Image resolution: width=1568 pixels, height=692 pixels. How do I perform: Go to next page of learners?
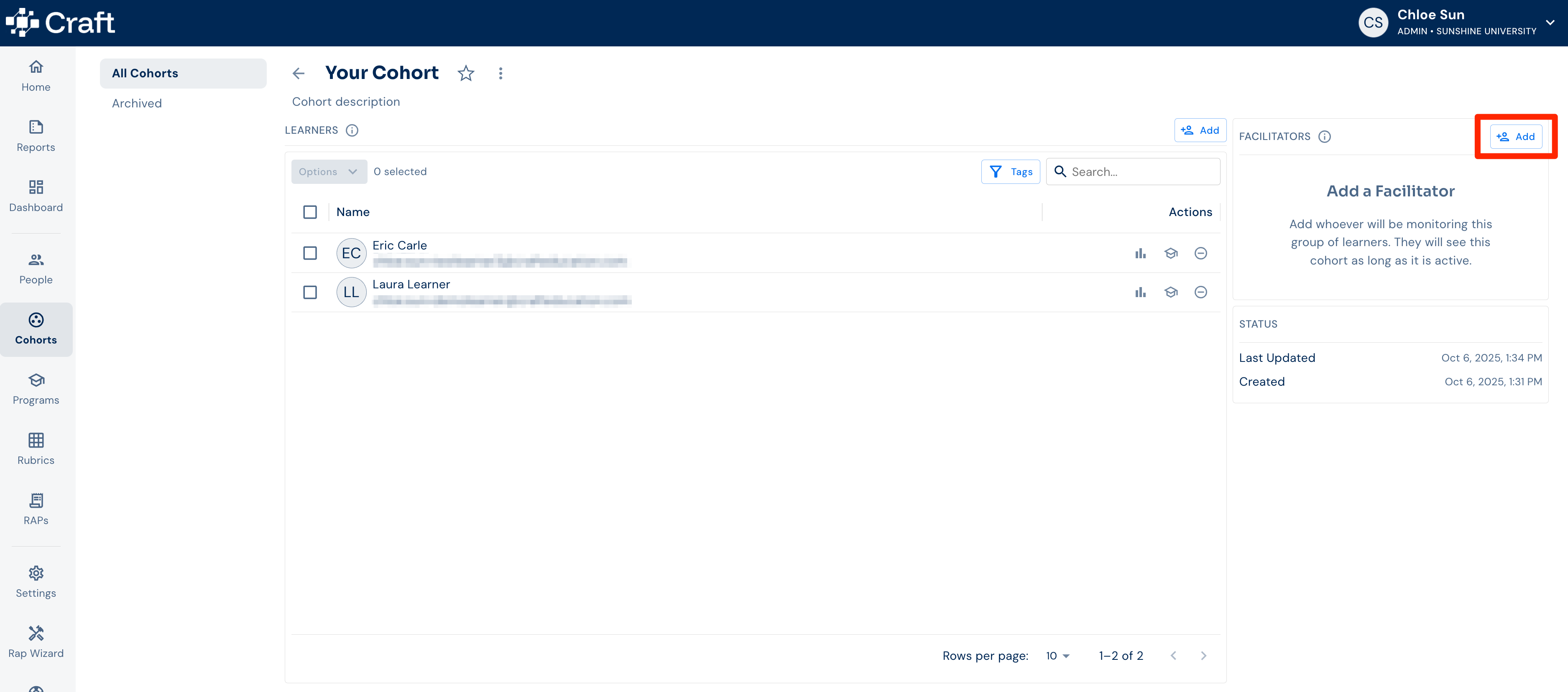(1203, 656)
